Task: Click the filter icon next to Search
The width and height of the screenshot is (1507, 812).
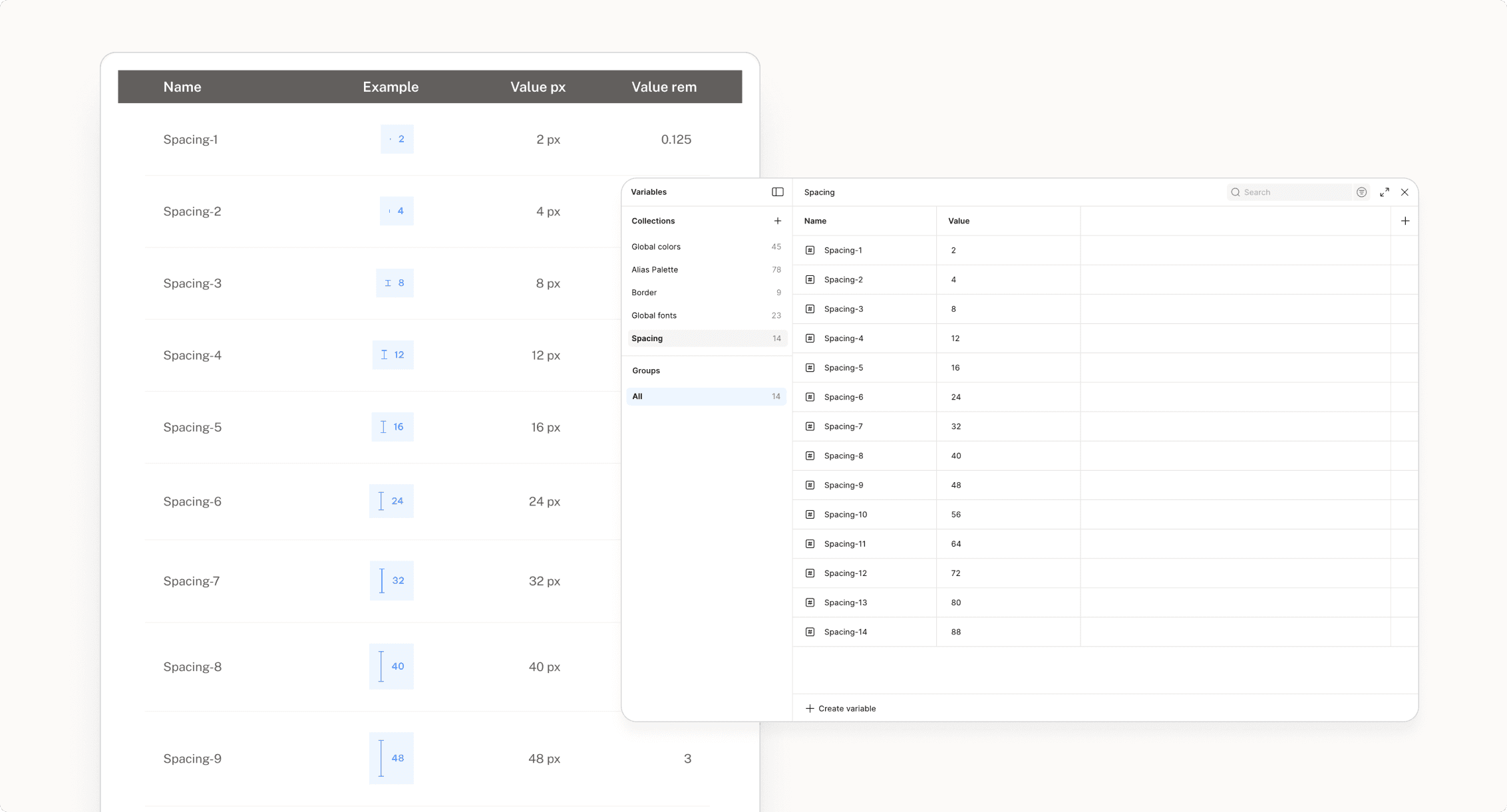Action: (x=1361, y=192)
